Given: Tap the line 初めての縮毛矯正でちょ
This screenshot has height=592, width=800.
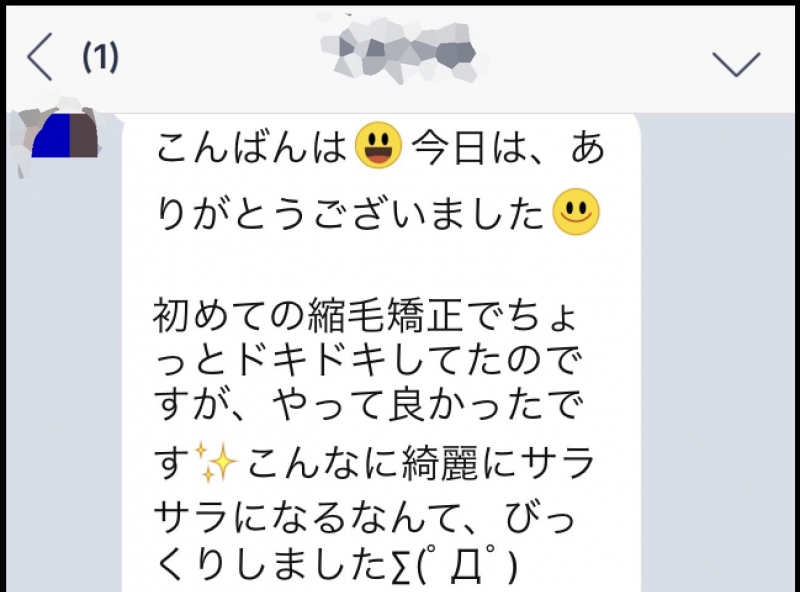Looking at the screenshot, I should click(x=366, y=315).
